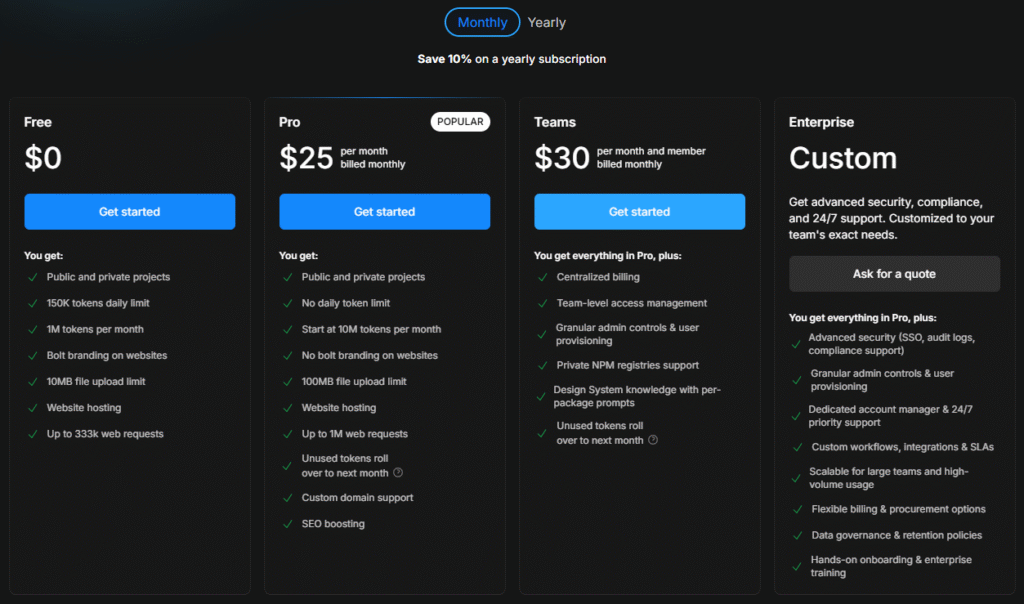Open help icon beside Pro unused tokens roll
The width and height of the screenshot is (1024, 604).
(x=398, y=473)
